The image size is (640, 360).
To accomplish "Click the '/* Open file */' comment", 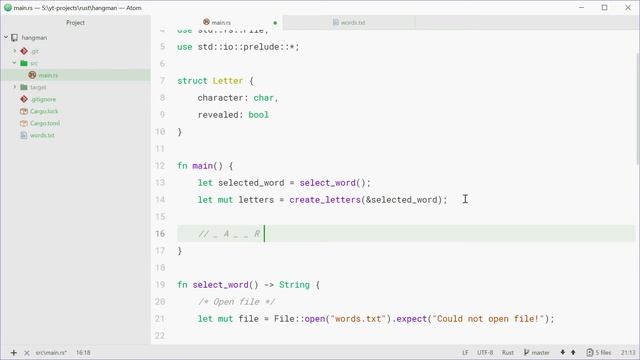I will pyautogui.click(x=236, y=302).
